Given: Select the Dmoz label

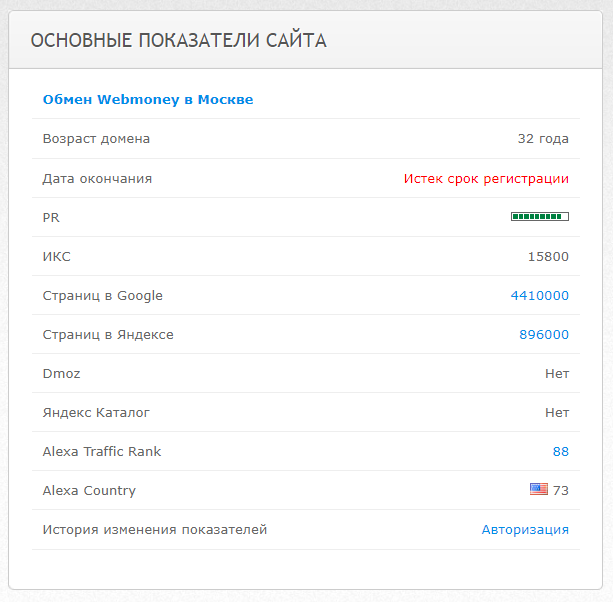Looking at the screenshot, I should (x=61, y=374).
